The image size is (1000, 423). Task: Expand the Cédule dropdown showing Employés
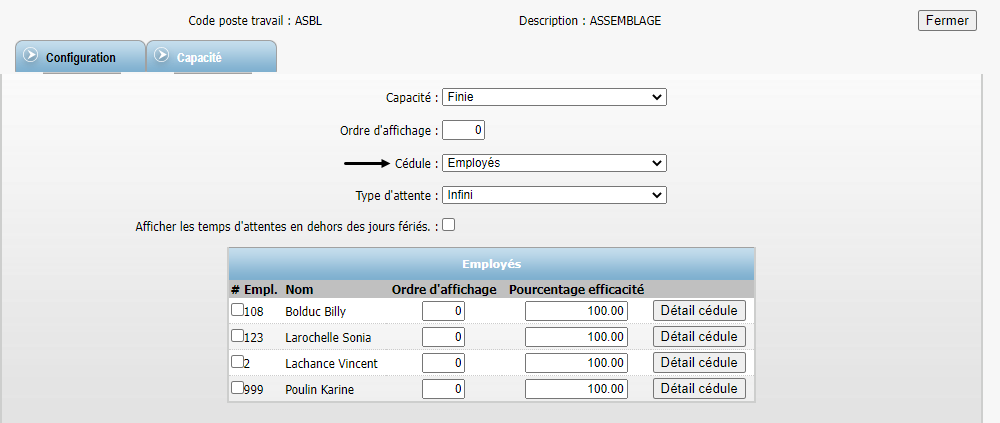(x=554, y=163)
